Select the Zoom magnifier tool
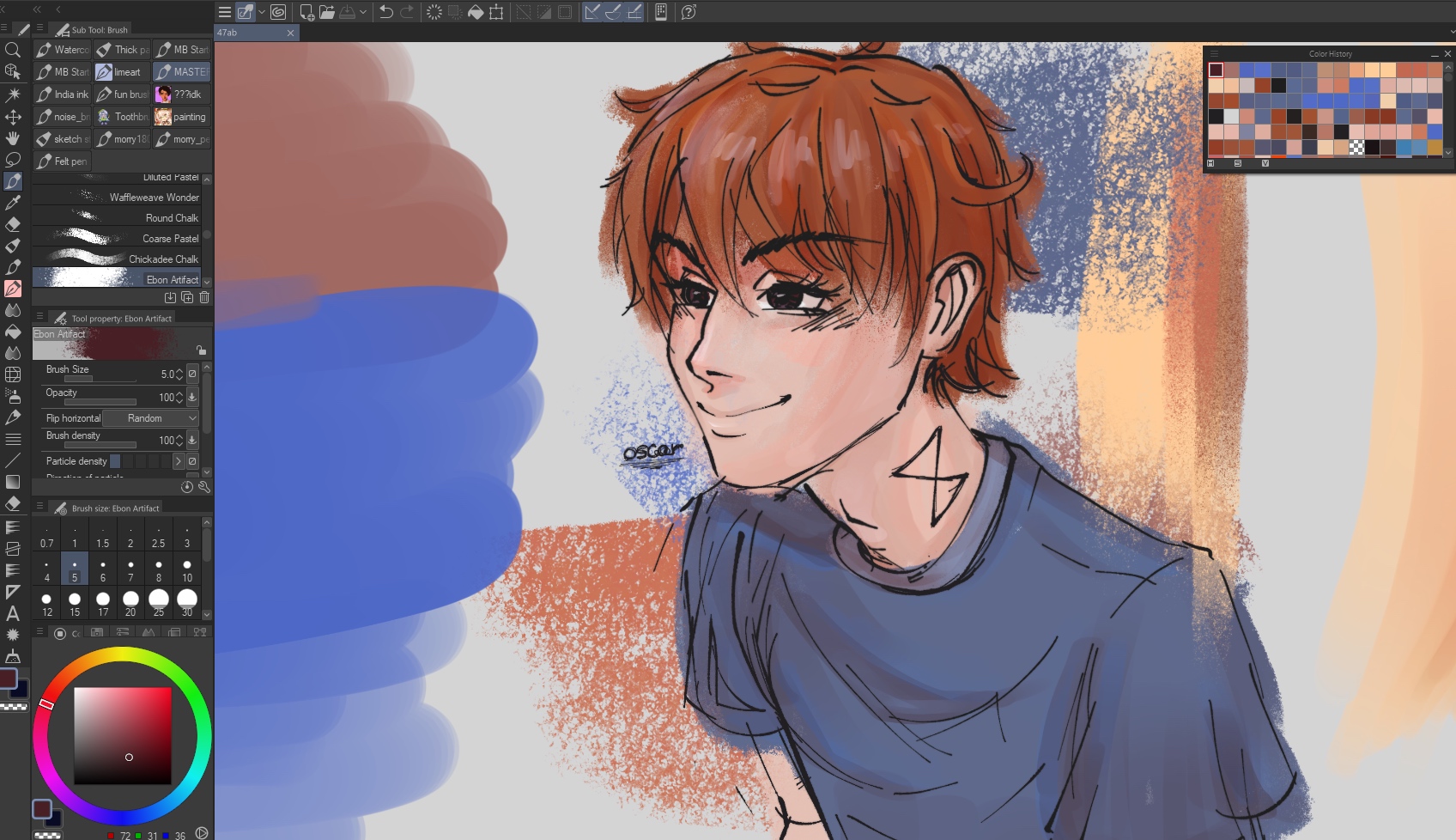The width and height of the screenshot is (1456, 840). [x=13, y=50]
